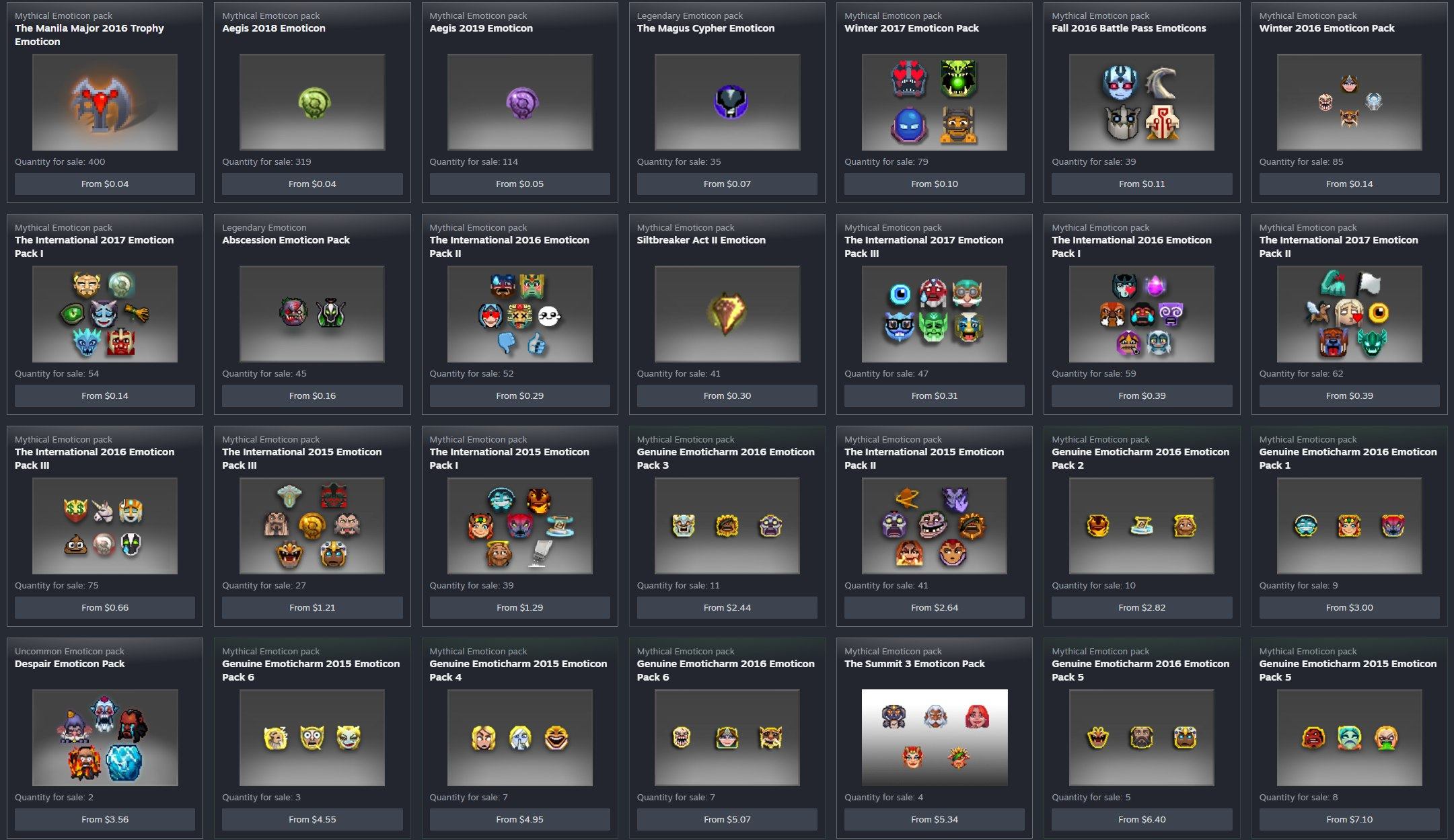The width and height of the screenshot is (1454, 840).
Task: Click the From $0.31 price button
Action: [x=935, y=395]
